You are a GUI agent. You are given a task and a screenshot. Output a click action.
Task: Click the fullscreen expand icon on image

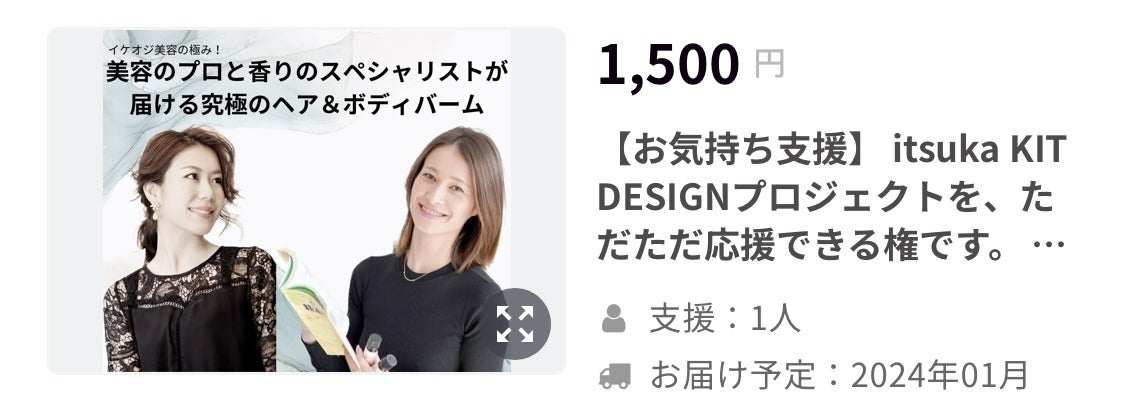[515, 324]
